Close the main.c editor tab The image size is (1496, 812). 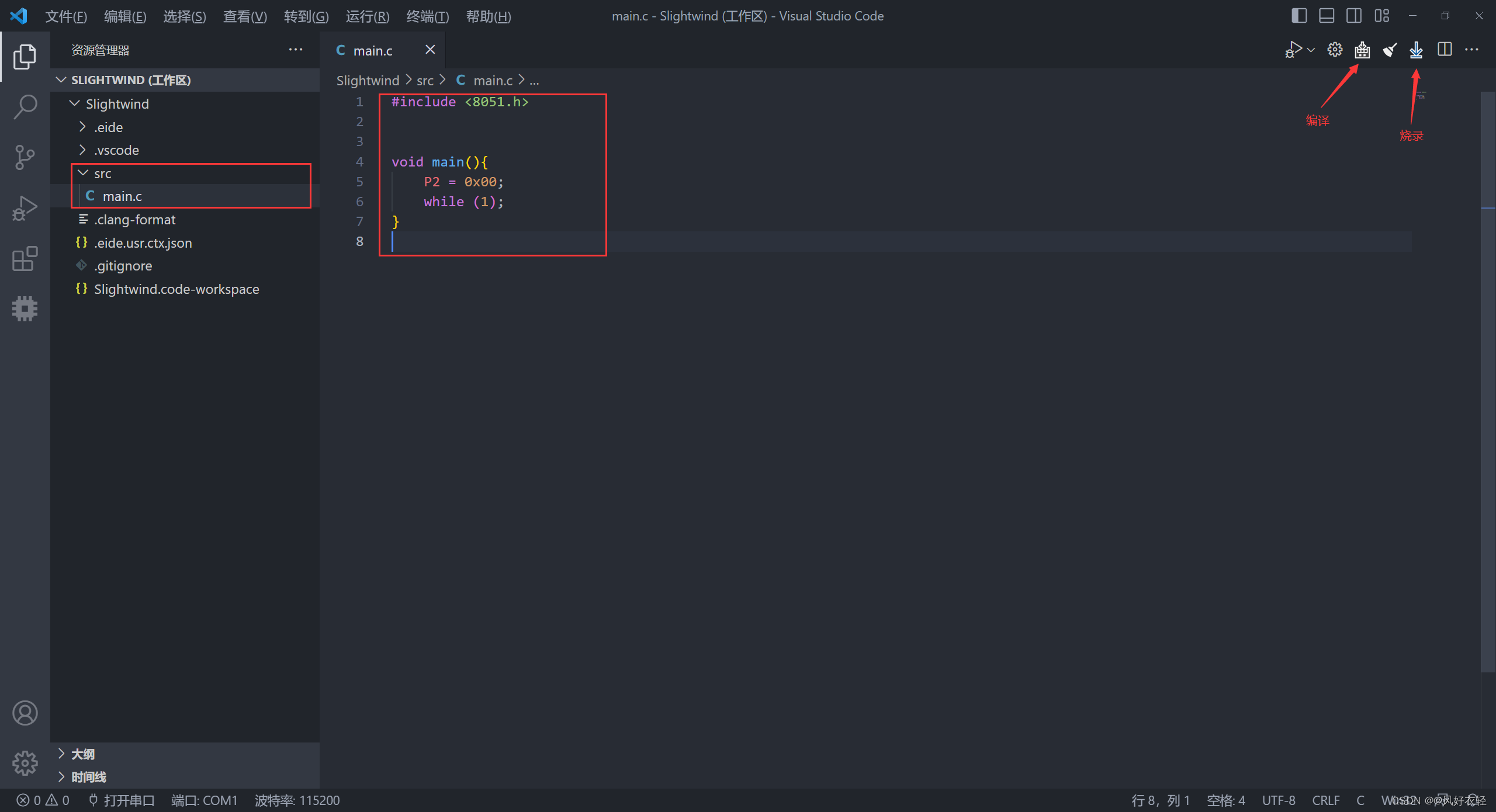point(430,50)
